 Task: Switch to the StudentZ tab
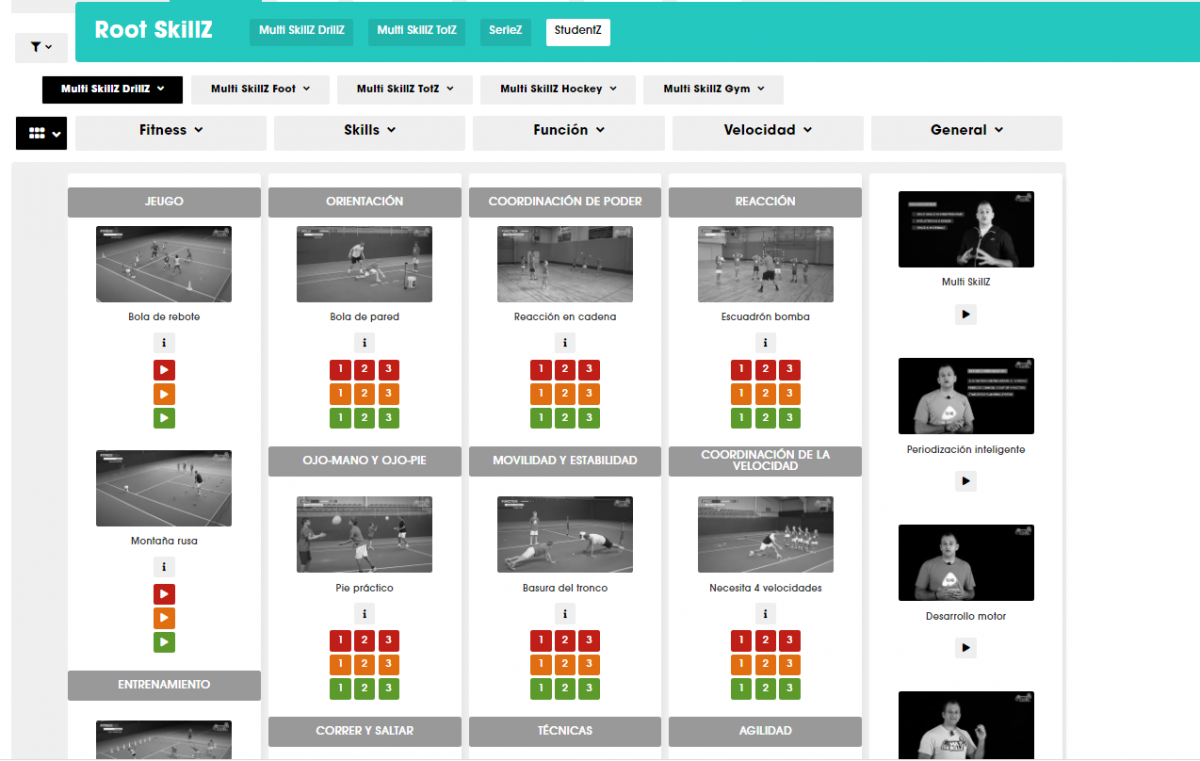(578, 31)
